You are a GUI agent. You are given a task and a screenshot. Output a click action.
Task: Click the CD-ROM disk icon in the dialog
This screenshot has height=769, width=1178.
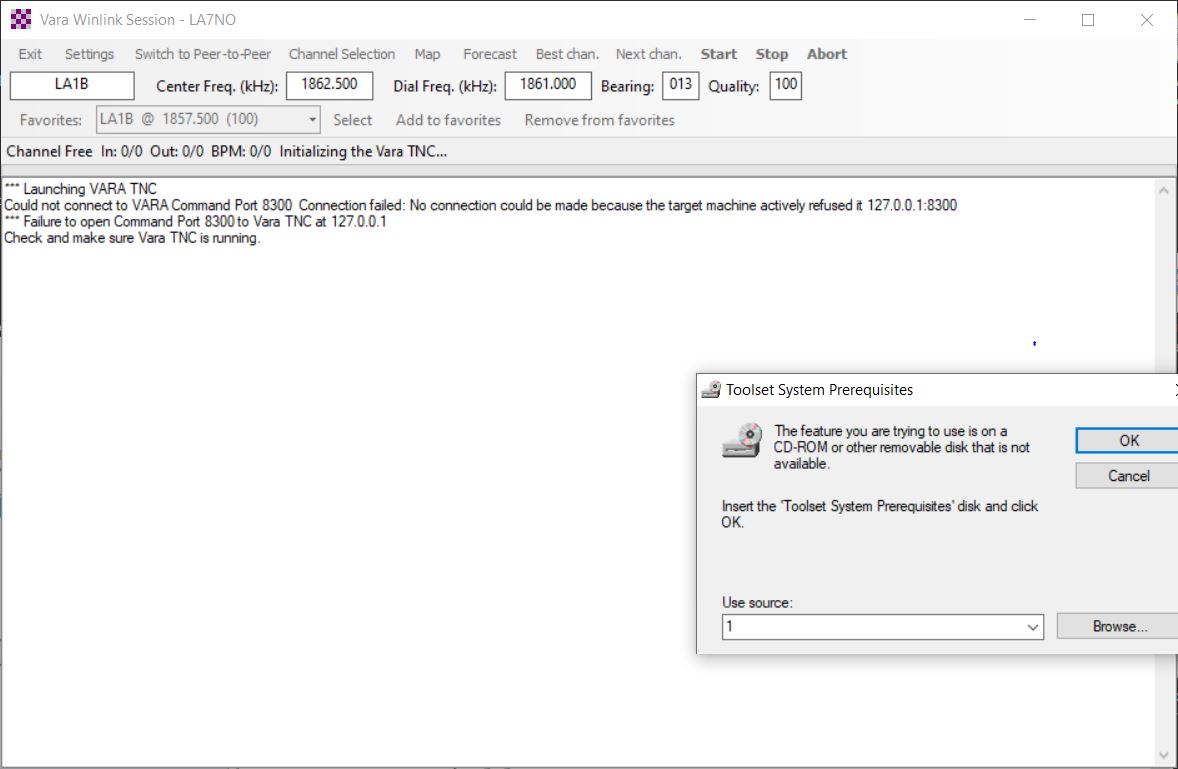[742, 441]
